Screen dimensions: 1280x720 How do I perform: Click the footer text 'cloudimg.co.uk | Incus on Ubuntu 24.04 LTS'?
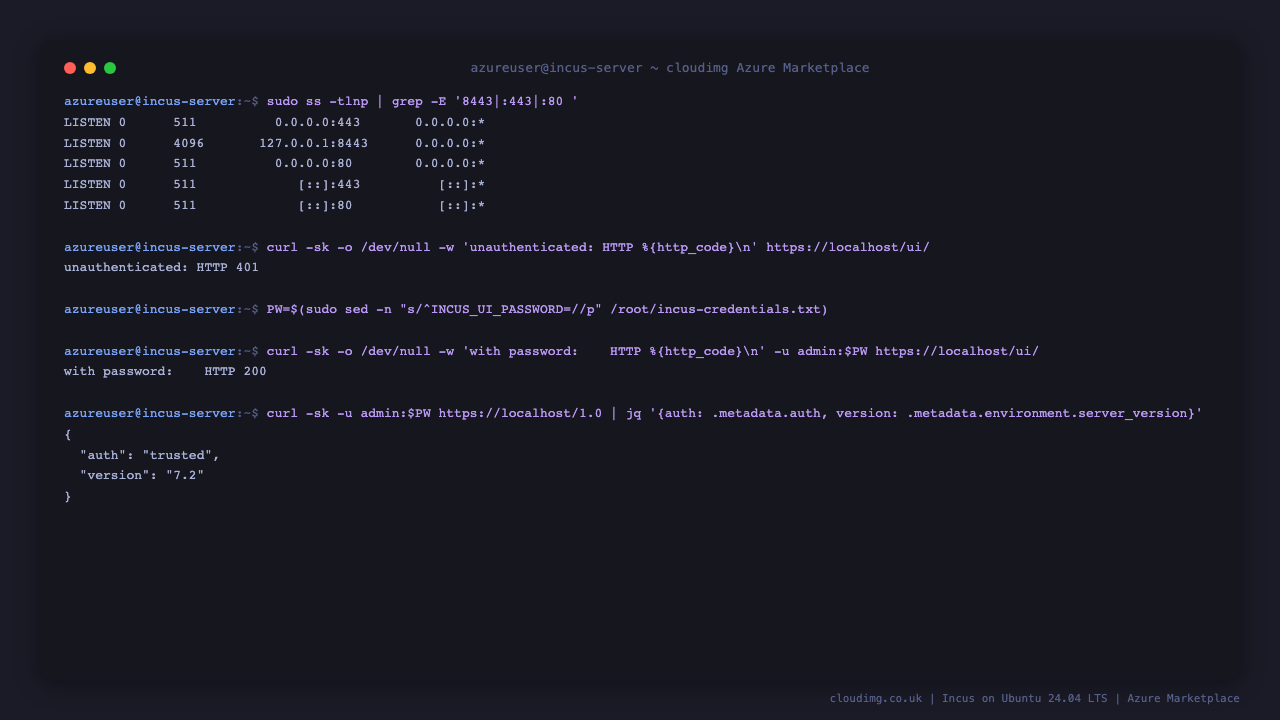968,699
